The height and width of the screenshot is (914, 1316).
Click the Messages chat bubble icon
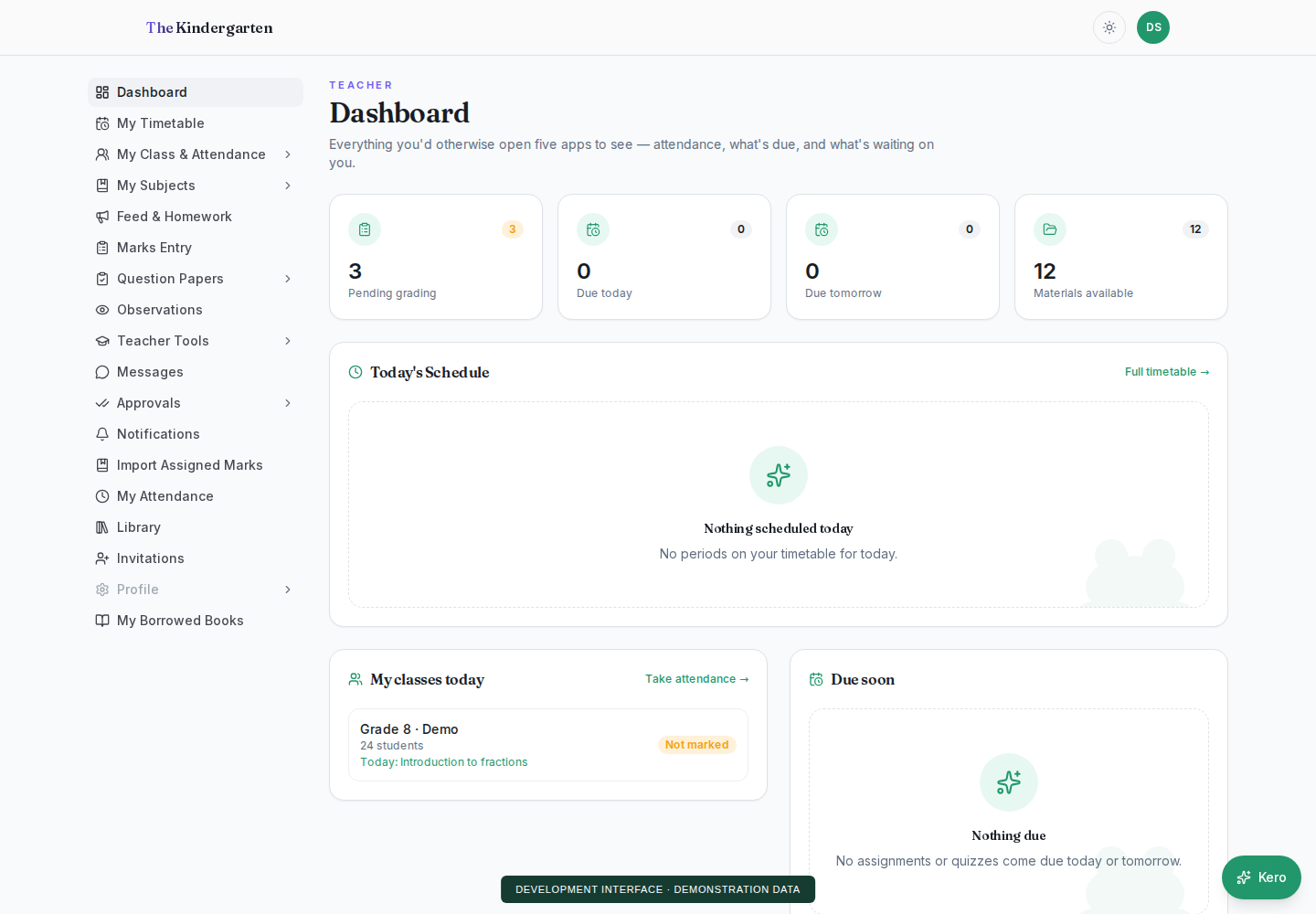pos(102,372)
